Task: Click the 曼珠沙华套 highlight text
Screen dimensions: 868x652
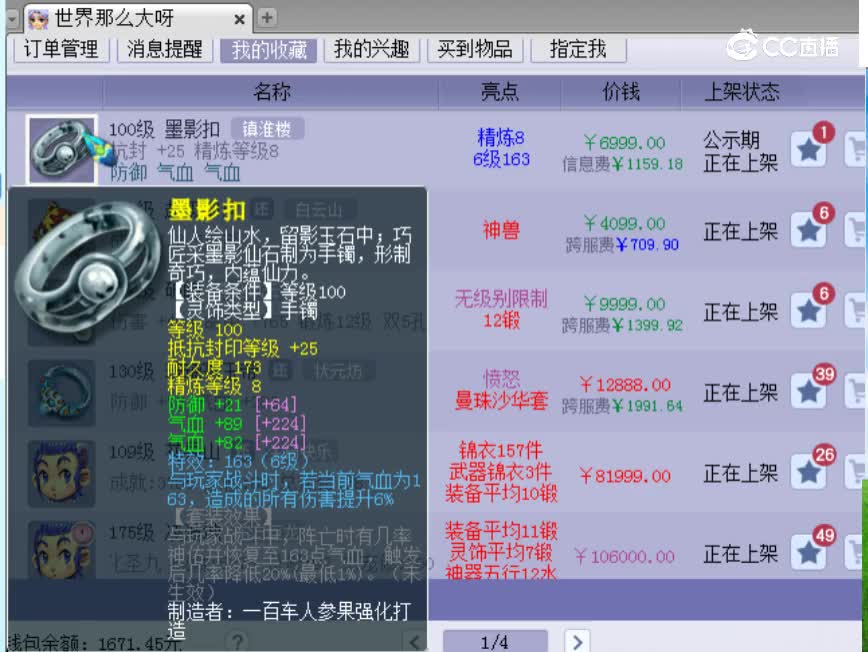Action: point(501,400)
